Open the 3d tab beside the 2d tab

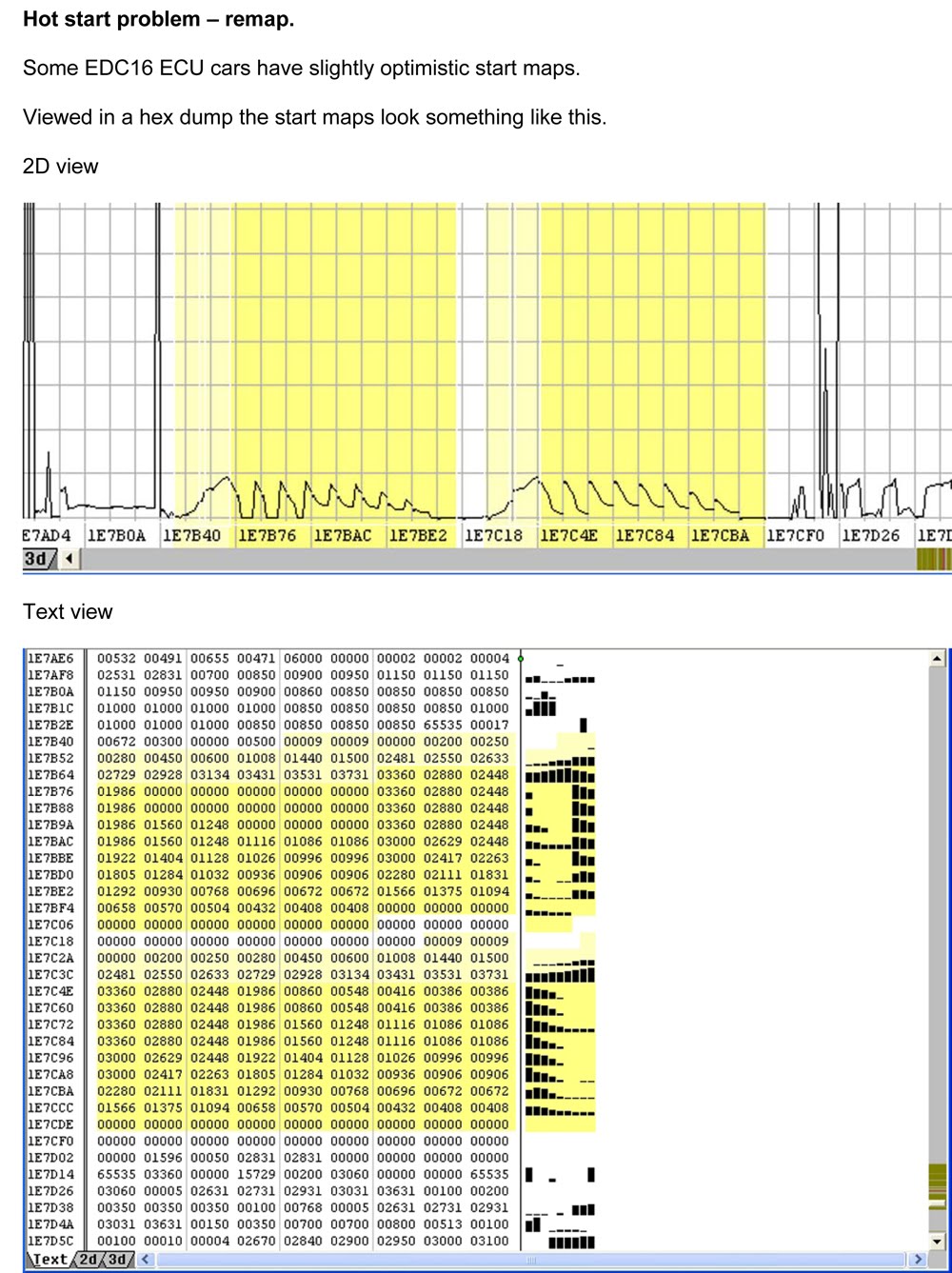coord(118,1260)
